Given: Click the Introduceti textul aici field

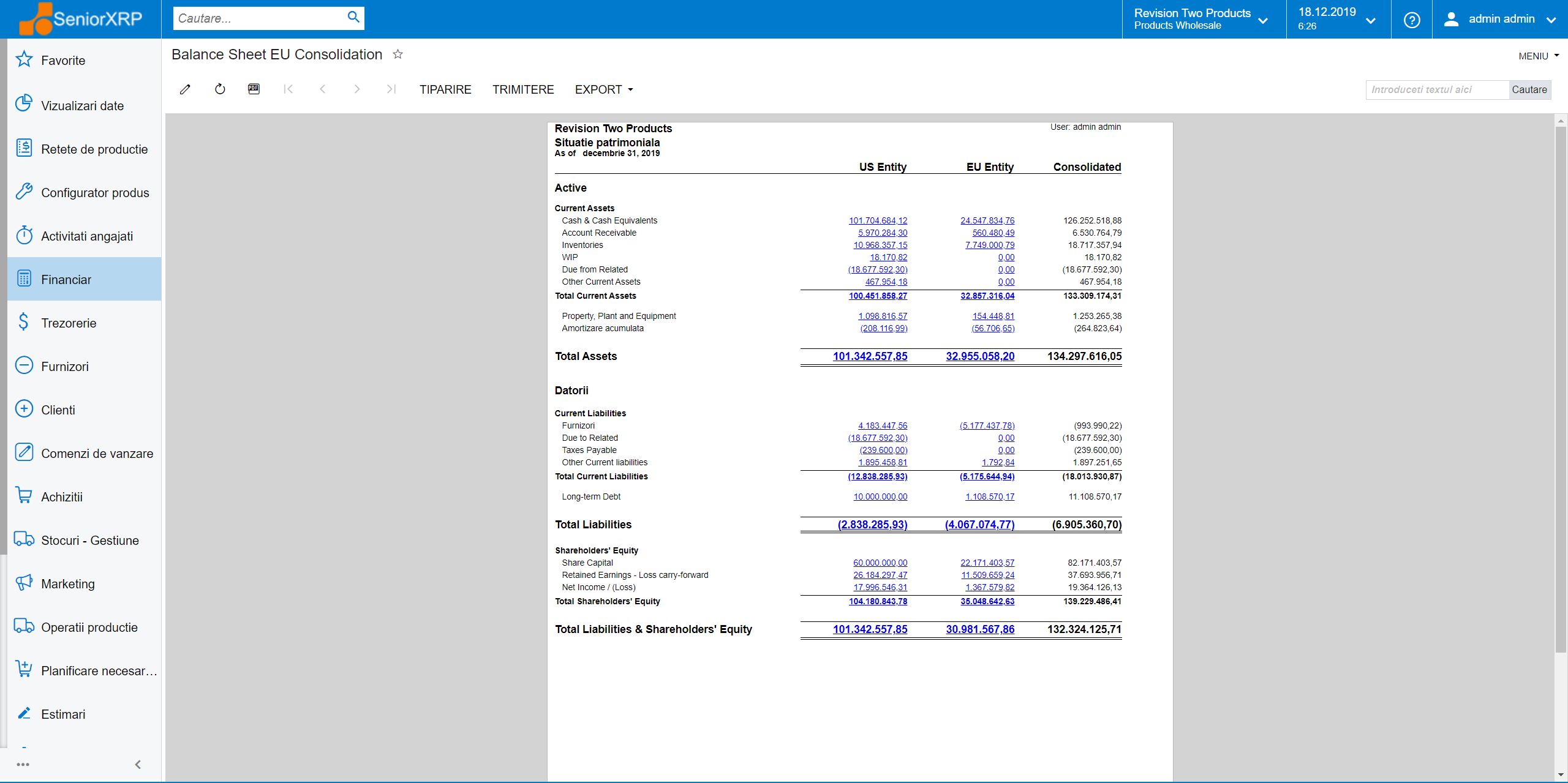Looking at the screenshot, I should [x=1437, y=89].
